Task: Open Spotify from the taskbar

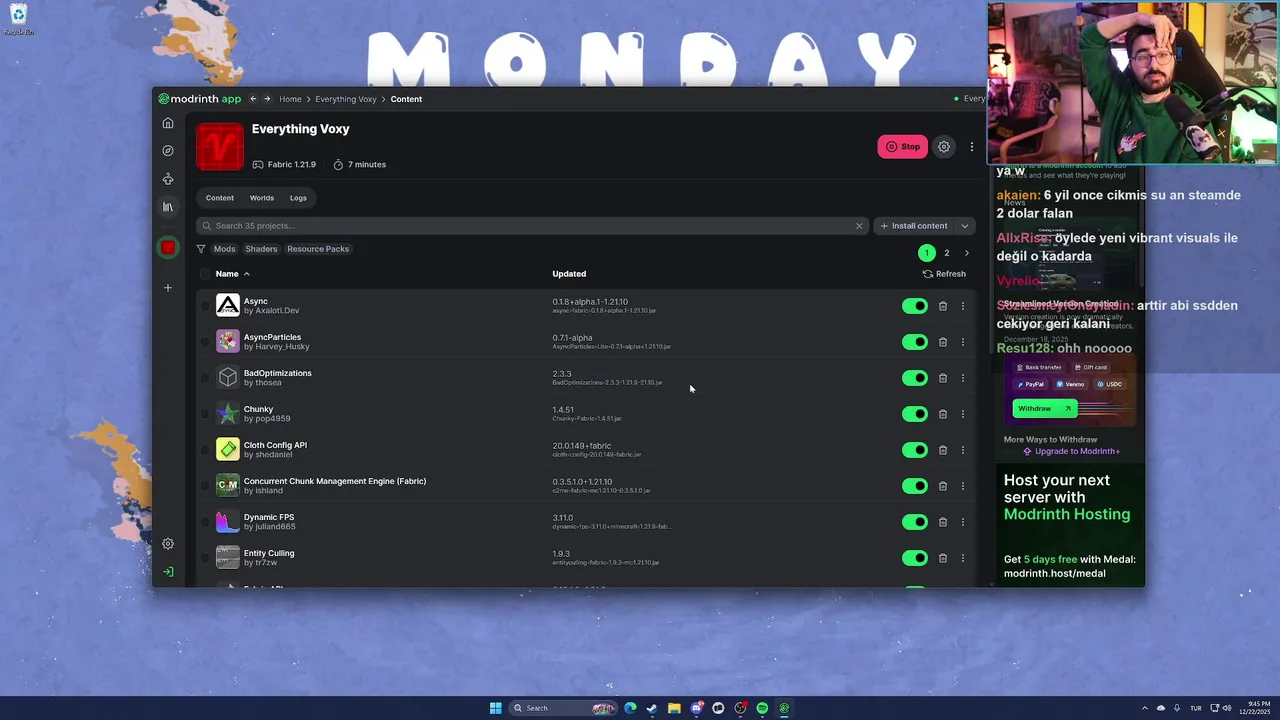Action: coord(762,708)
